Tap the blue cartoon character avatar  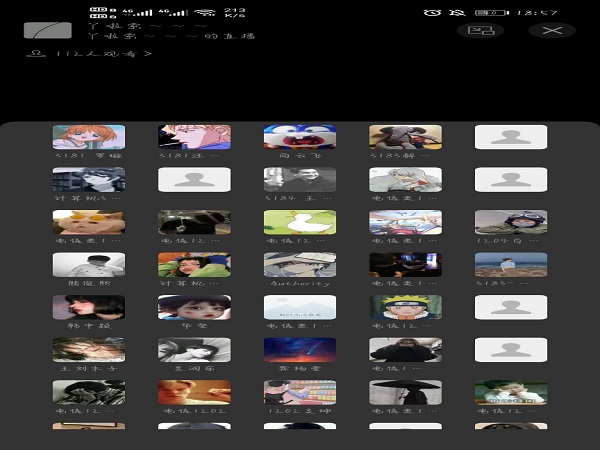300,137
